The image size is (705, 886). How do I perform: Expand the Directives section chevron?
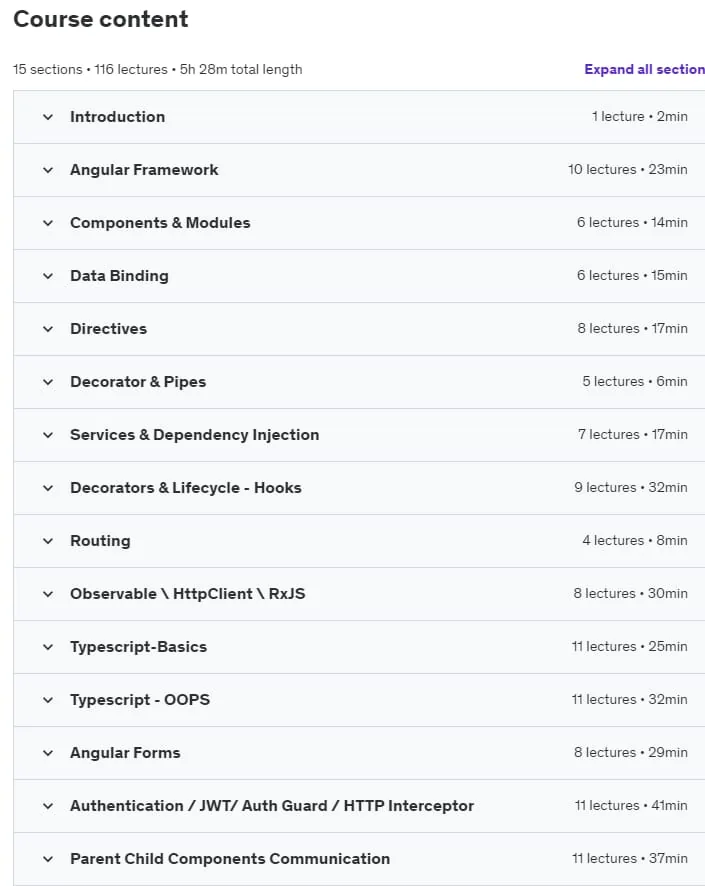[x=48, y=329]
